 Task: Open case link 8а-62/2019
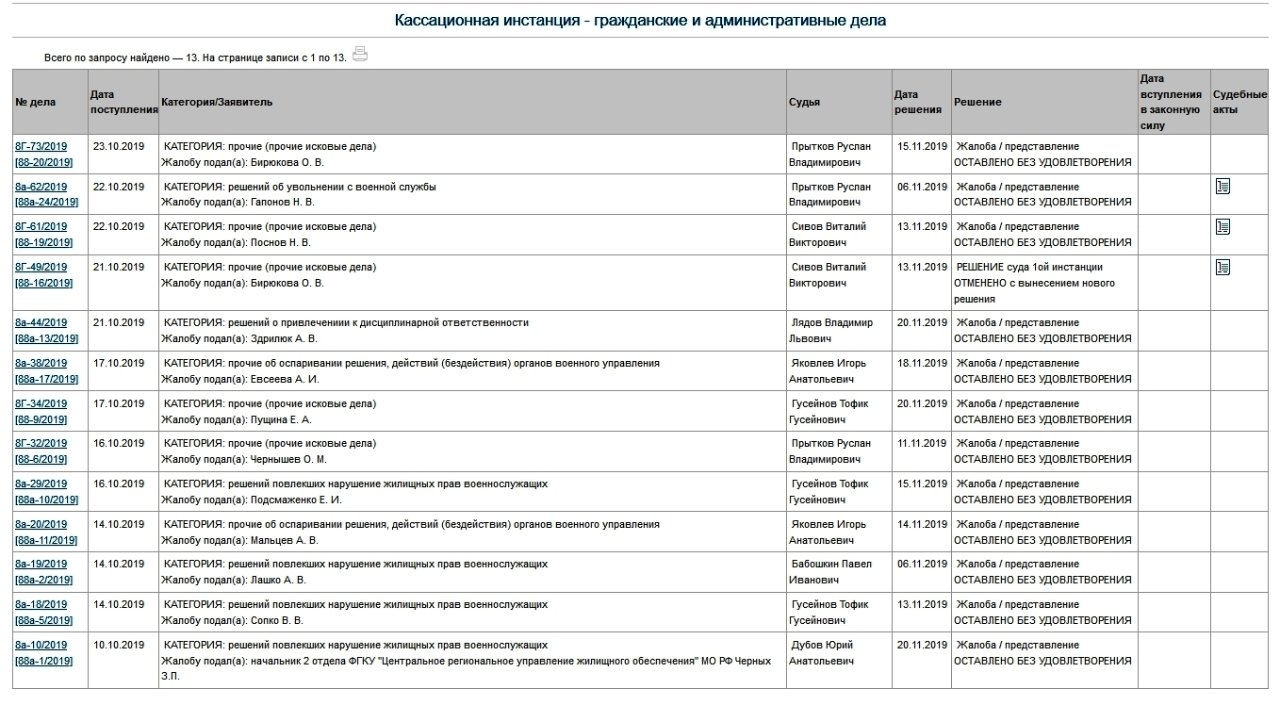point(41,187)
